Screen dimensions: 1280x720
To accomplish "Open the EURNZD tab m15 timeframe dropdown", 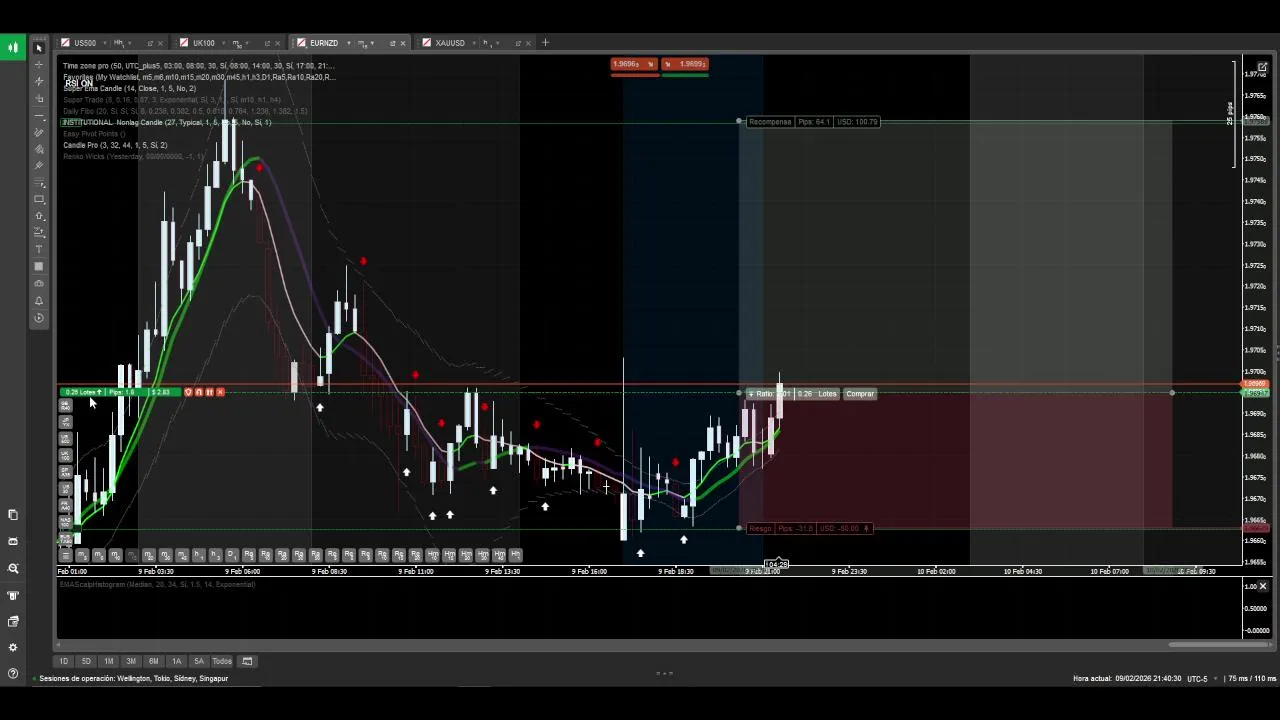I will tap(366, 43).
